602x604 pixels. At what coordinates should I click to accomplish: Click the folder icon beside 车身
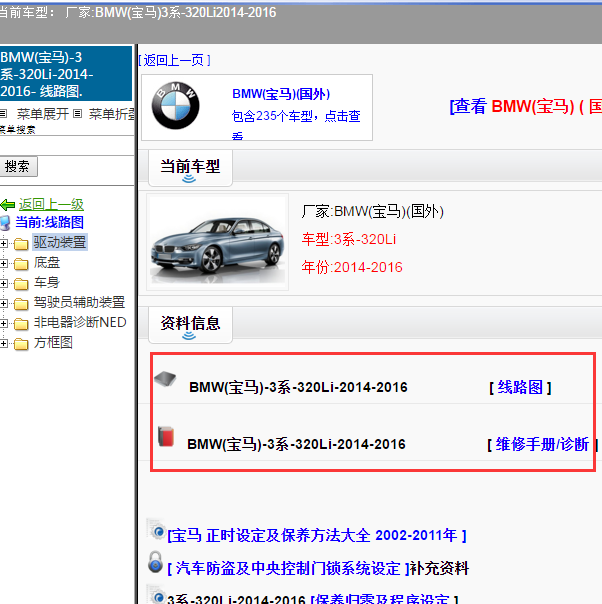[21, 284]
